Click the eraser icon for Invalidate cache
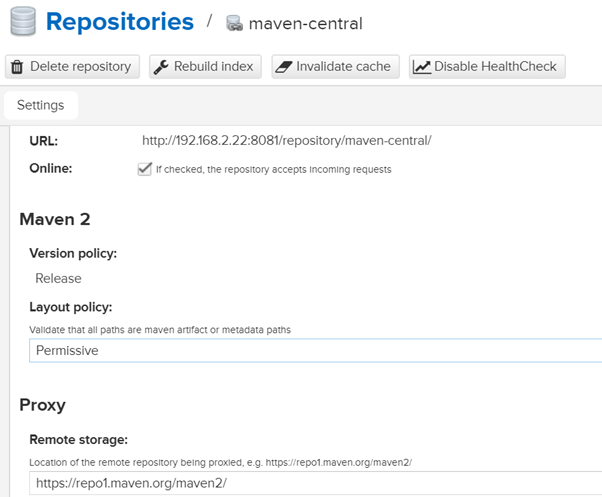This screenshot has width=602, height=497. [284, 67]
